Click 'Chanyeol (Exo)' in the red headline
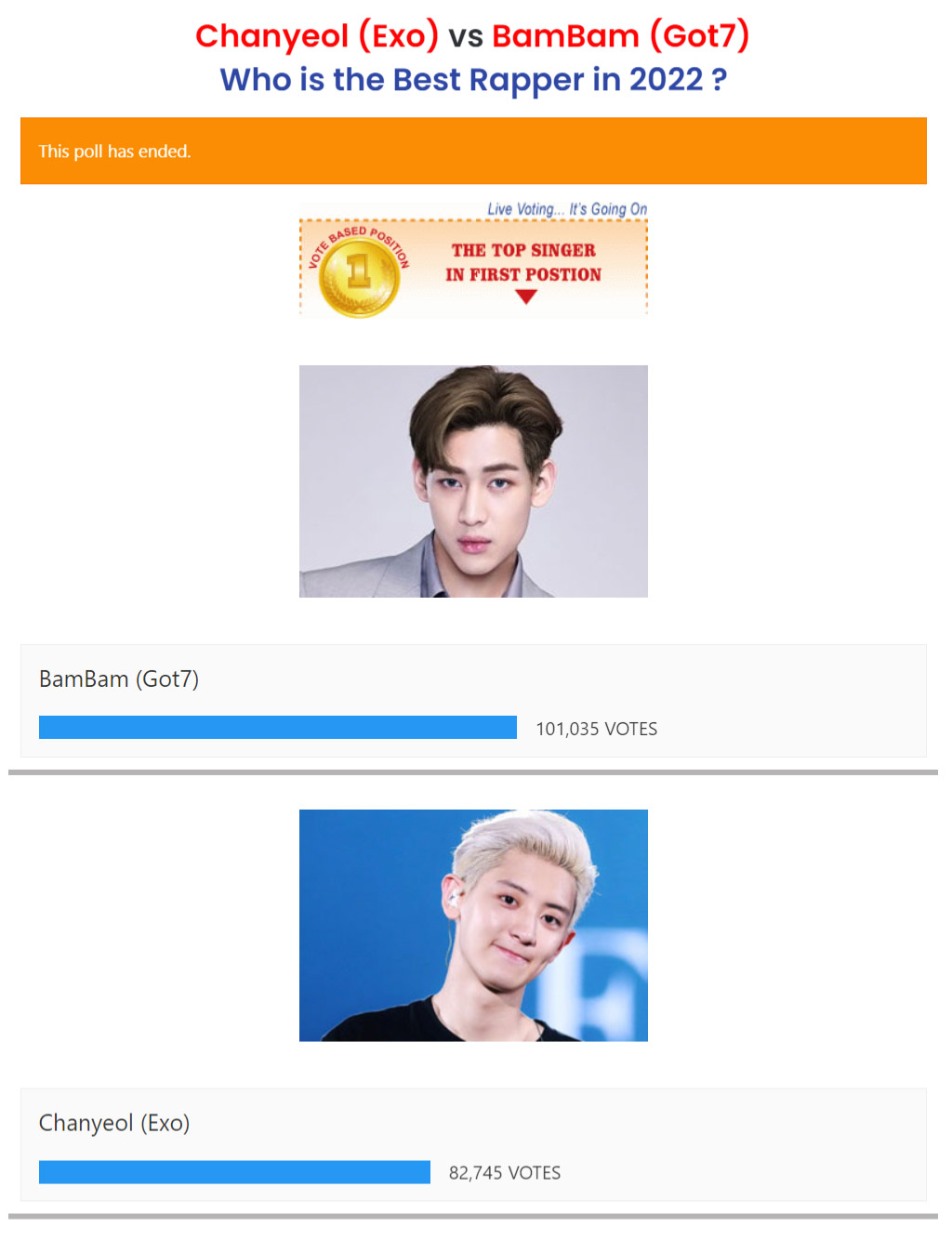This screenshot has width=952, height=1239. click(317, 36)
